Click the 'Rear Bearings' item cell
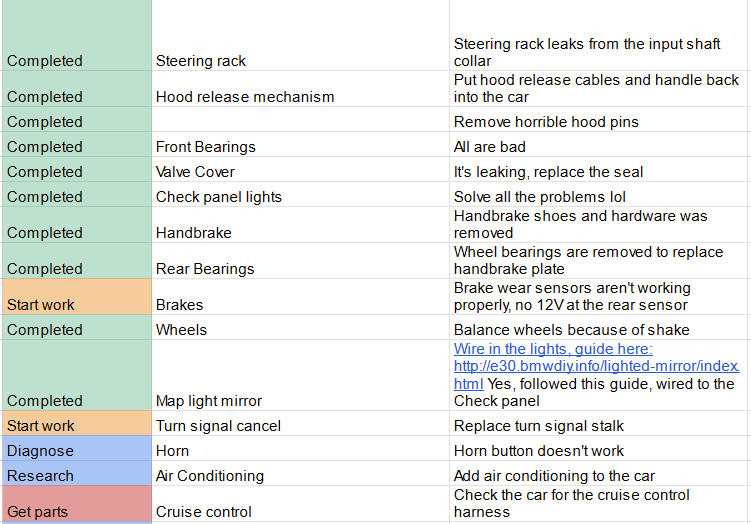The width and height of the screenshot is (751, 524). pyautogui.click(x=205, y=269)
